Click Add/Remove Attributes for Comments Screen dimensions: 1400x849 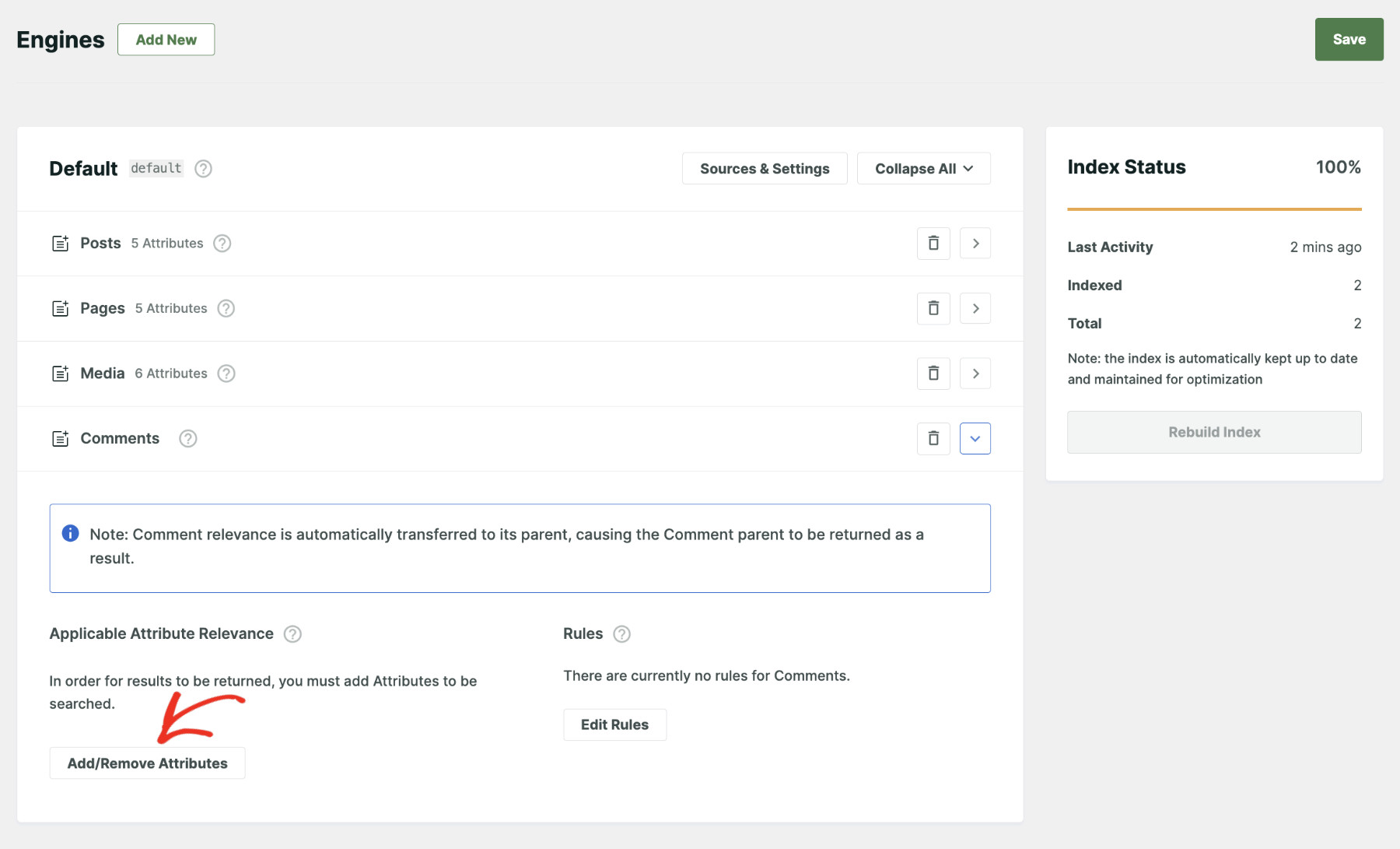tap(147, 763)
